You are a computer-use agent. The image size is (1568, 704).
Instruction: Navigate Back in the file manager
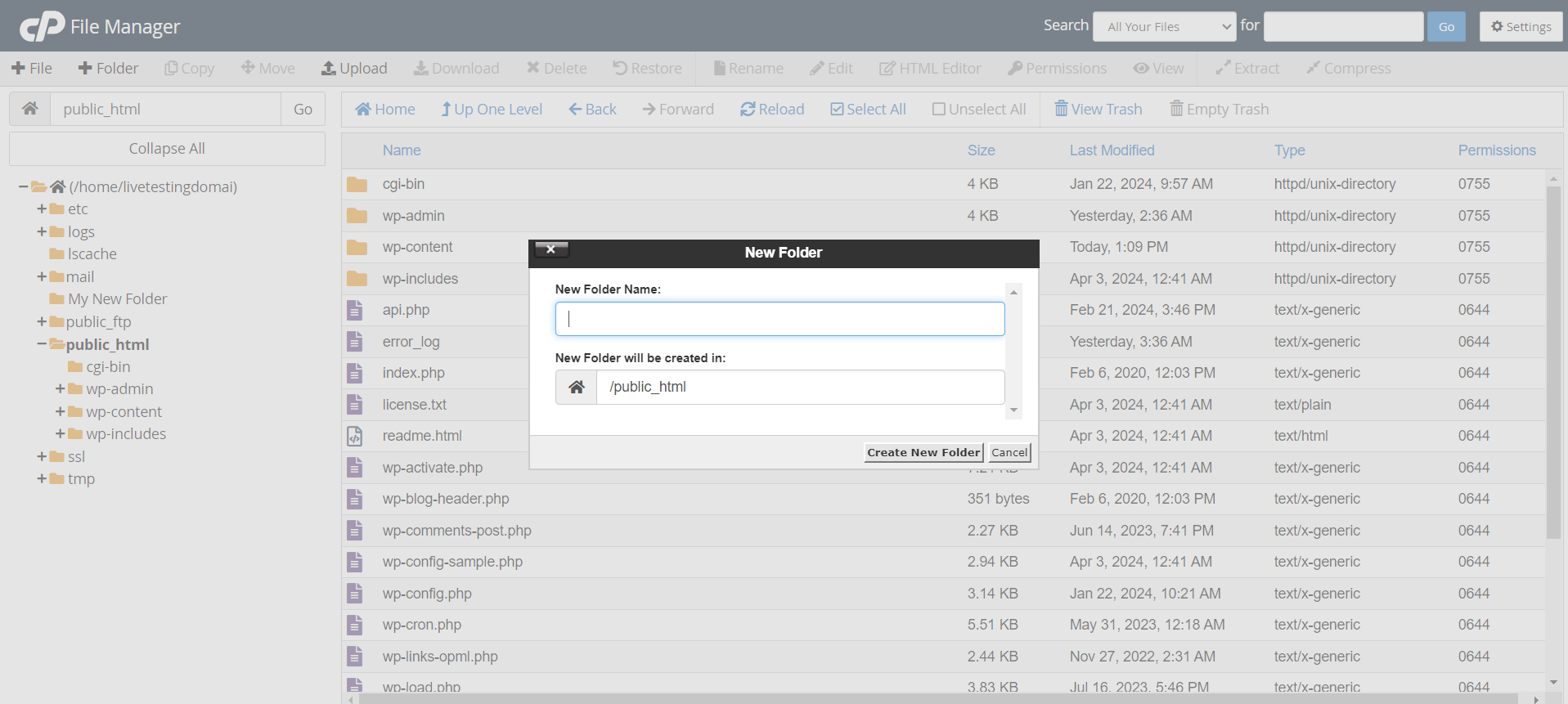(593, 109)
